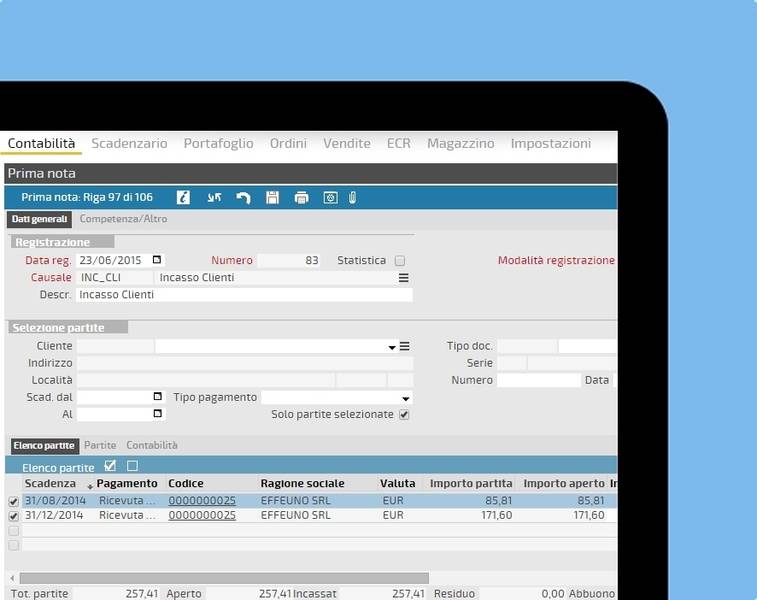Viewport: 757px width, 600px height.
Task: Sort by the Scadenza column header
Action: pyautogui.click(x=50, y=484)
